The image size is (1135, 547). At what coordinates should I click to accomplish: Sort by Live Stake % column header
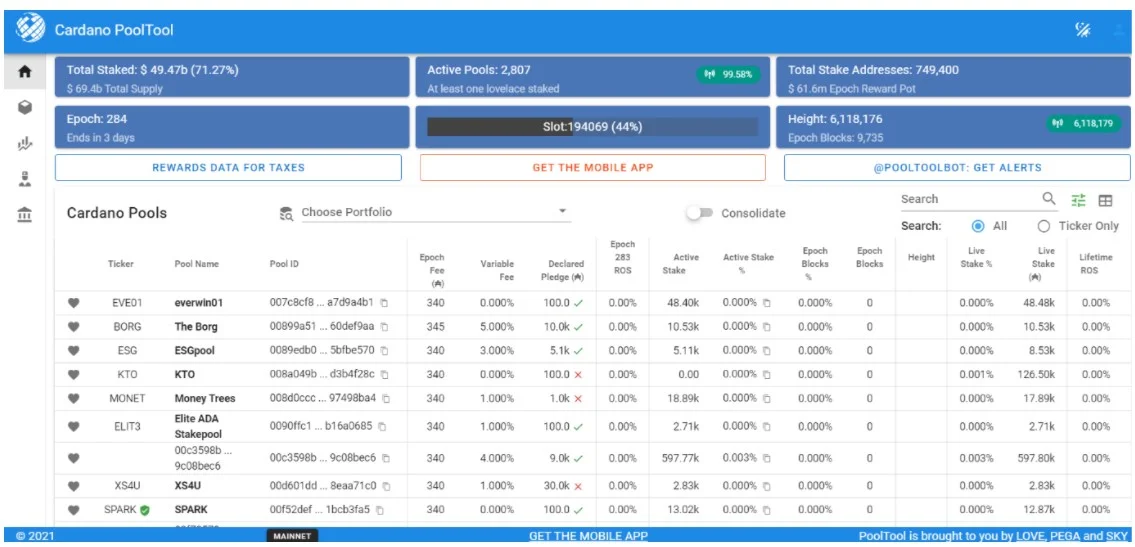pyautogui.click(x=976, y=258)
